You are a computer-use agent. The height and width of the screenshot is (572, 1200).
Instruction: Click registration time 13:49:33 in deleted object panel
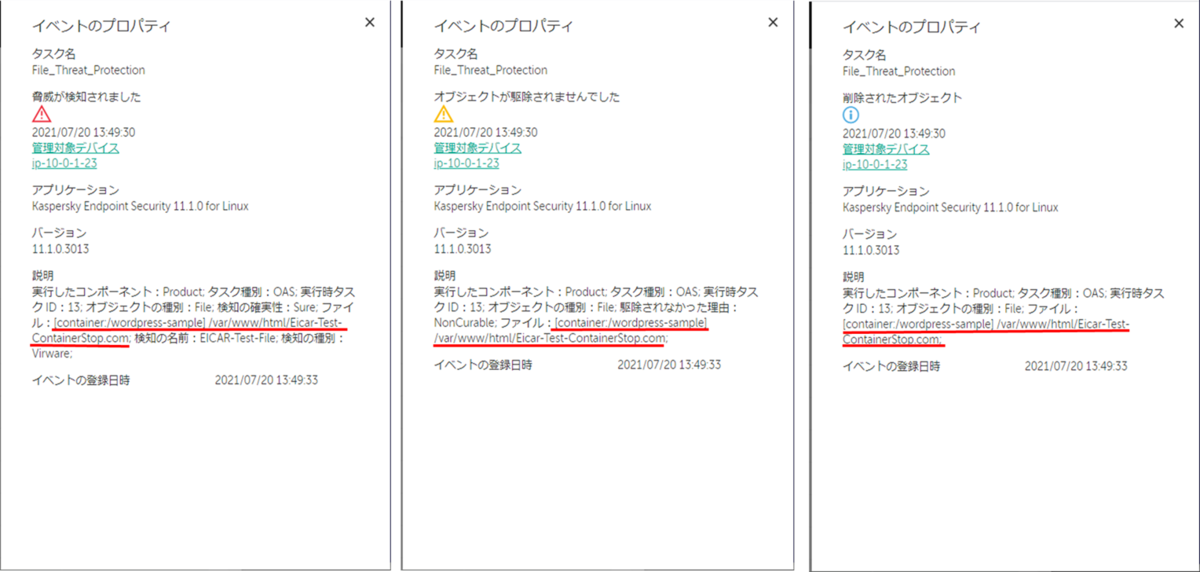pos(1077,366)
